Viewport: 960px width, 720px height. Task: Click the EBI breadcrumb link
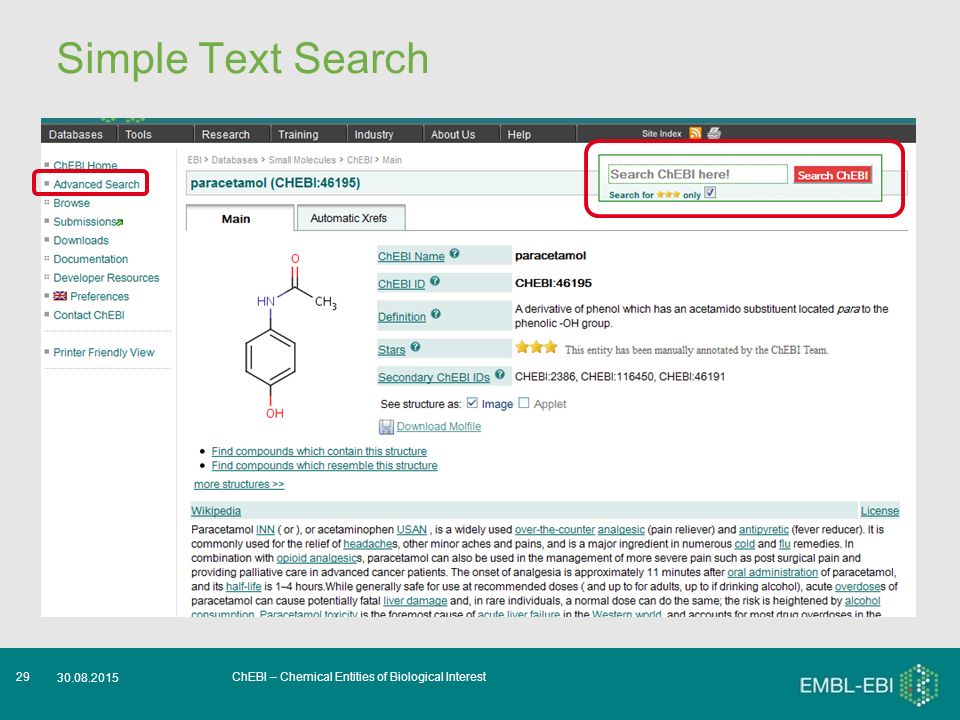[x=194, y=160]
